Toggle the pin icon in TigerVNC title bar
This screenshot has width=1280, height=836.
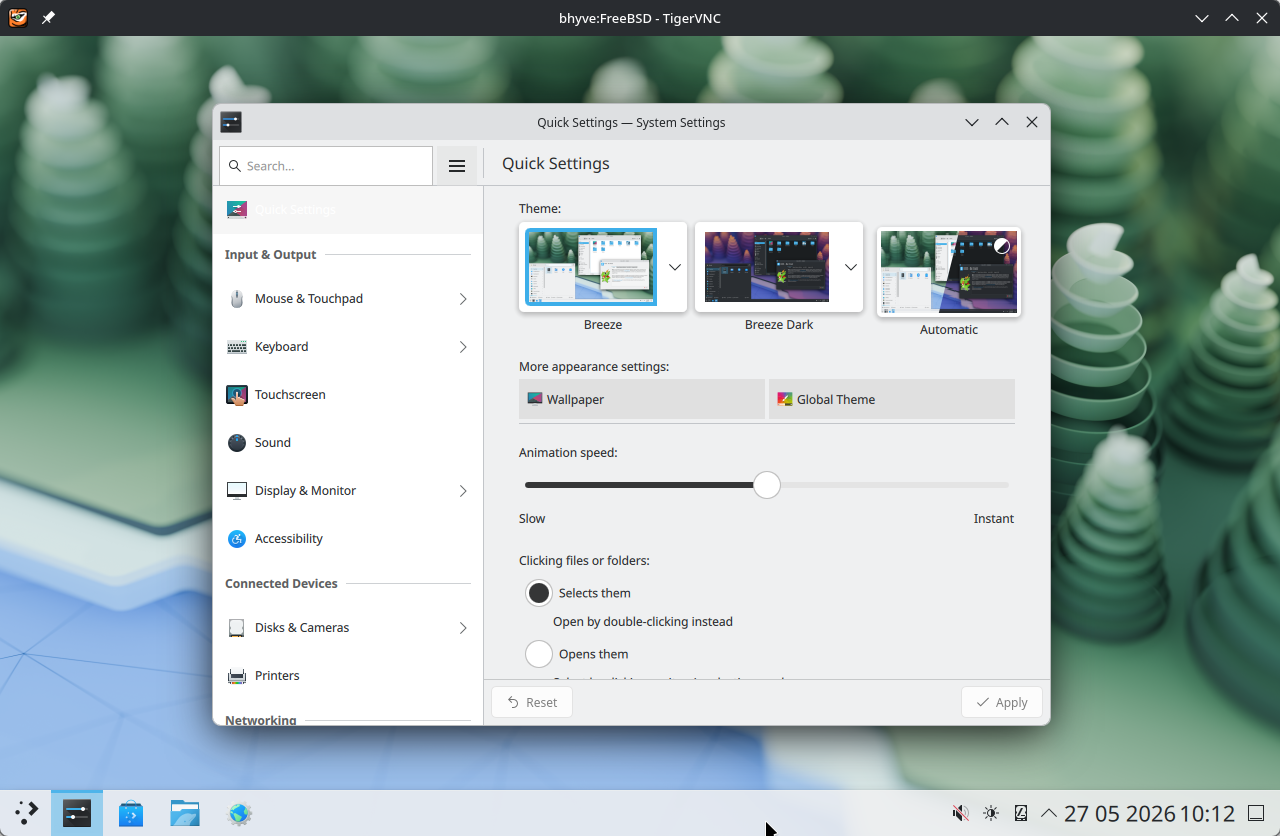[48, 18]
